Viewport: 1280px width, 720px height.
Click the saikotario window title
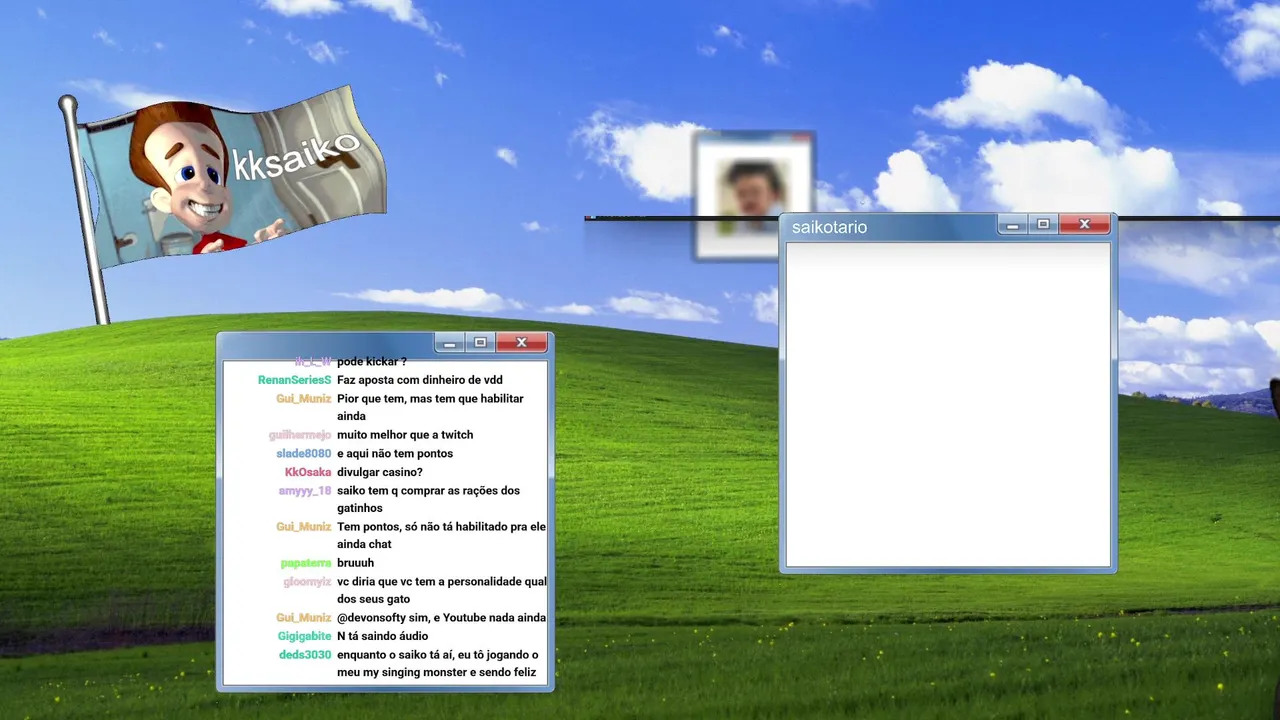click(x=829, y=227)
